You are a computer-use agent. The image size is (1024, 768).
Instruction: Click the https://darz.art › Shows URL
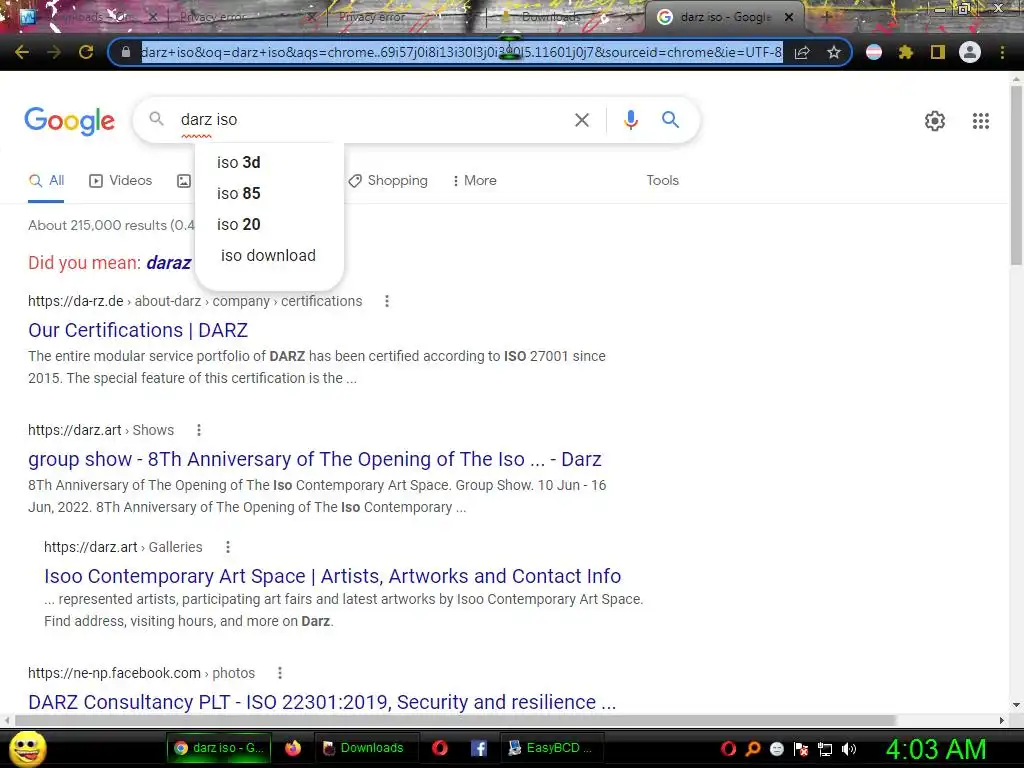coord(101,430)
